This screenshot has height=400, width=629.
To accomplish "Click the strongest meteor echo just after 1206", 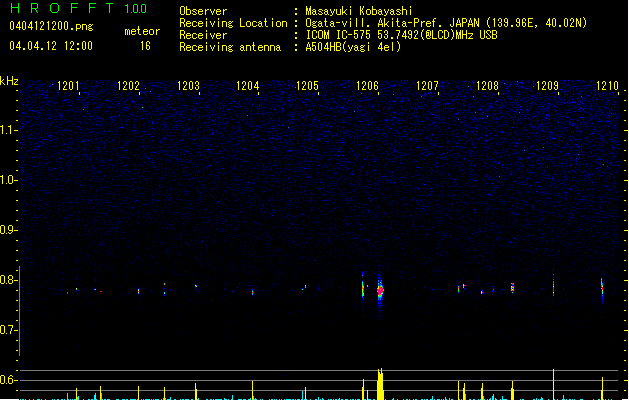I will click(x=380, y=290).
